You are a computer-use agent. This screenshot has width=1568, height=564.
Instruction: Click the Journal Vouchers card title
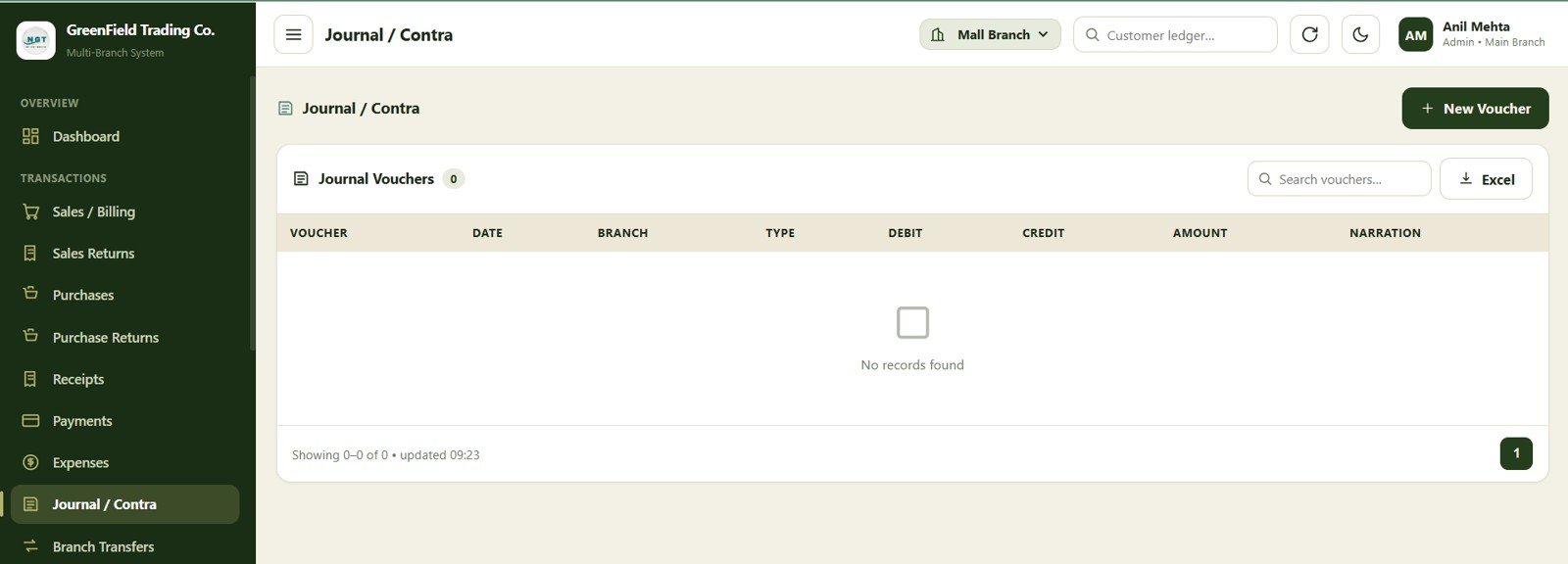coord(375,179)
